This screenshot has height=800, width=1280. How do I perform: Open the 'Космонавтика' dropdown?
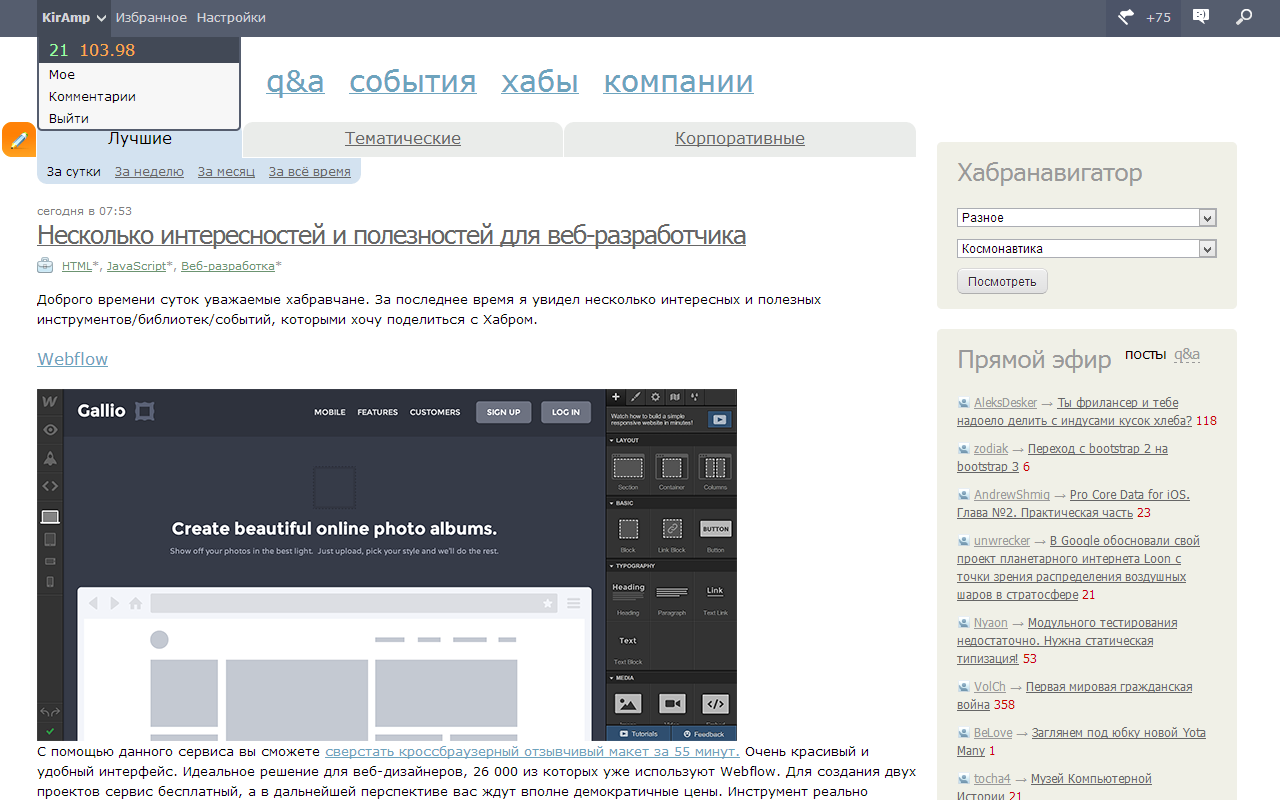click(1086, 249)
